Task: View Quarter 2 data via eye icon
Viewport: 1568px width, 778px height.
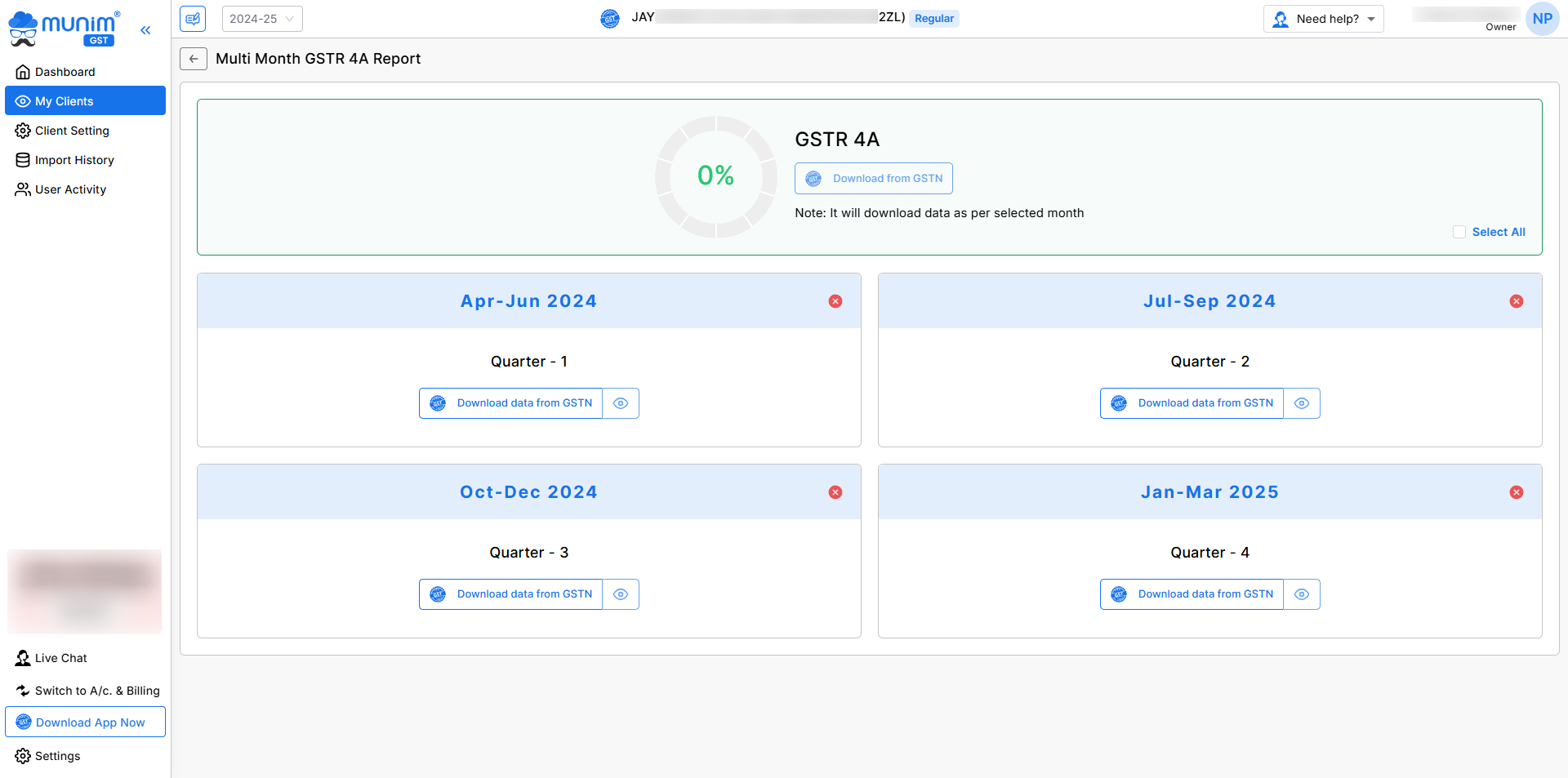Action: pos(1302,403)
